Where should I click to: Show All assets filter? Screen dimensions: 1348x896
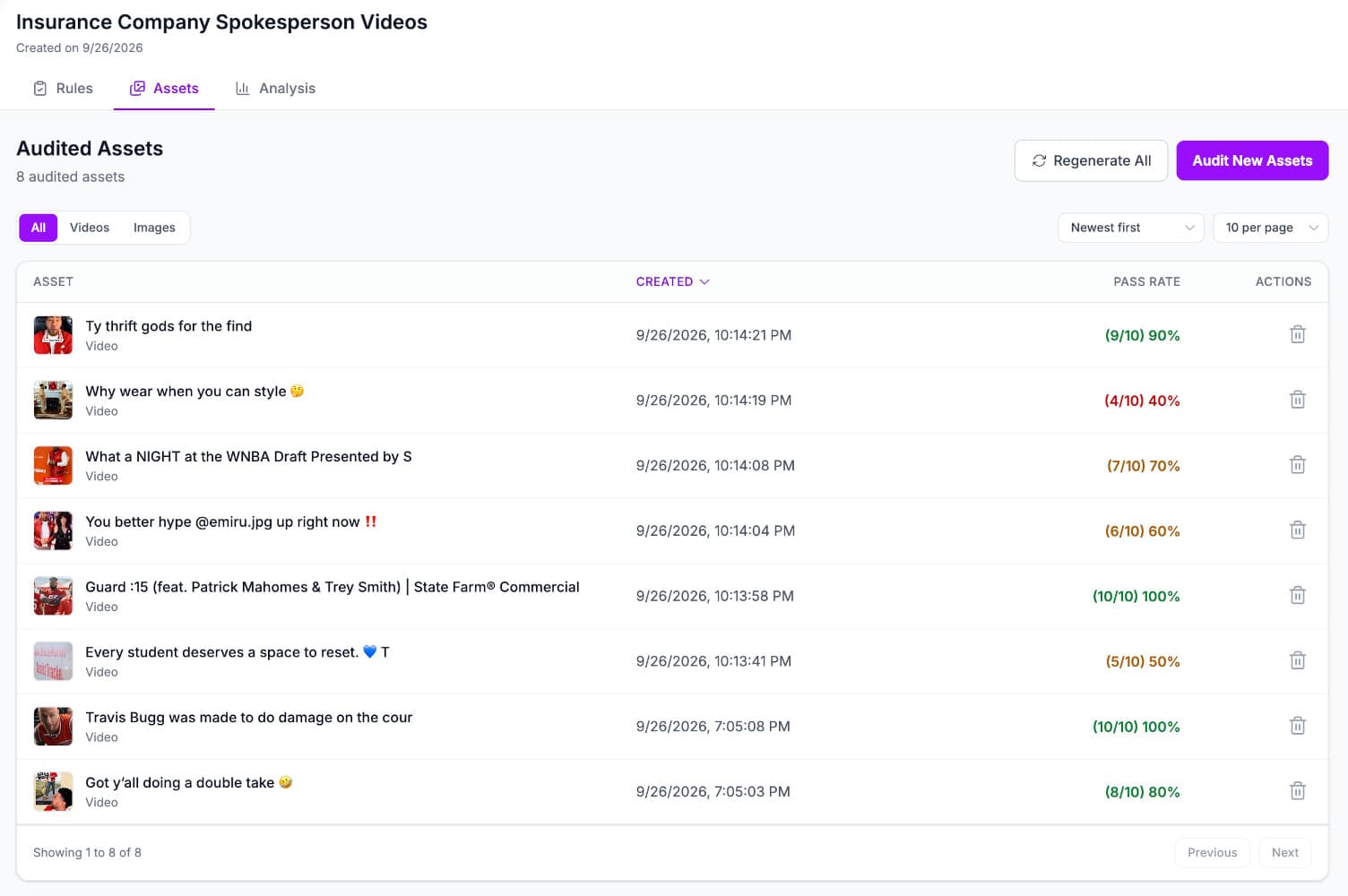pyautogui.click(x=39, y=228)
